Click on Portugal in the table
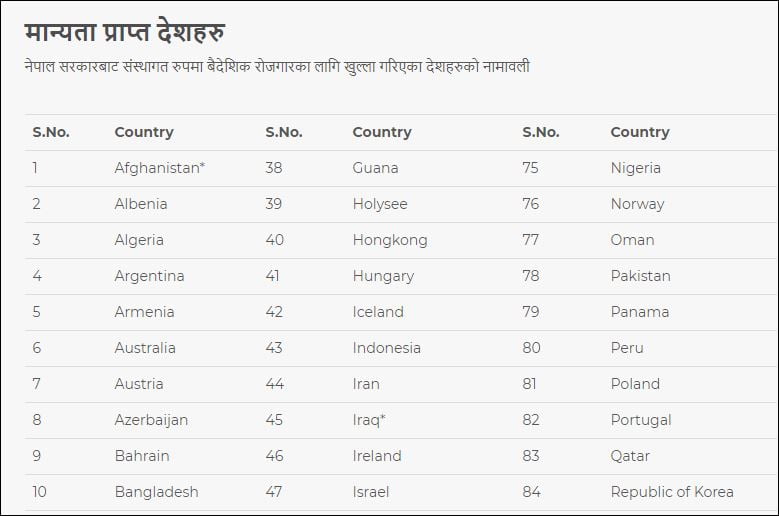The image size is (779, 516). coord(641,420)
